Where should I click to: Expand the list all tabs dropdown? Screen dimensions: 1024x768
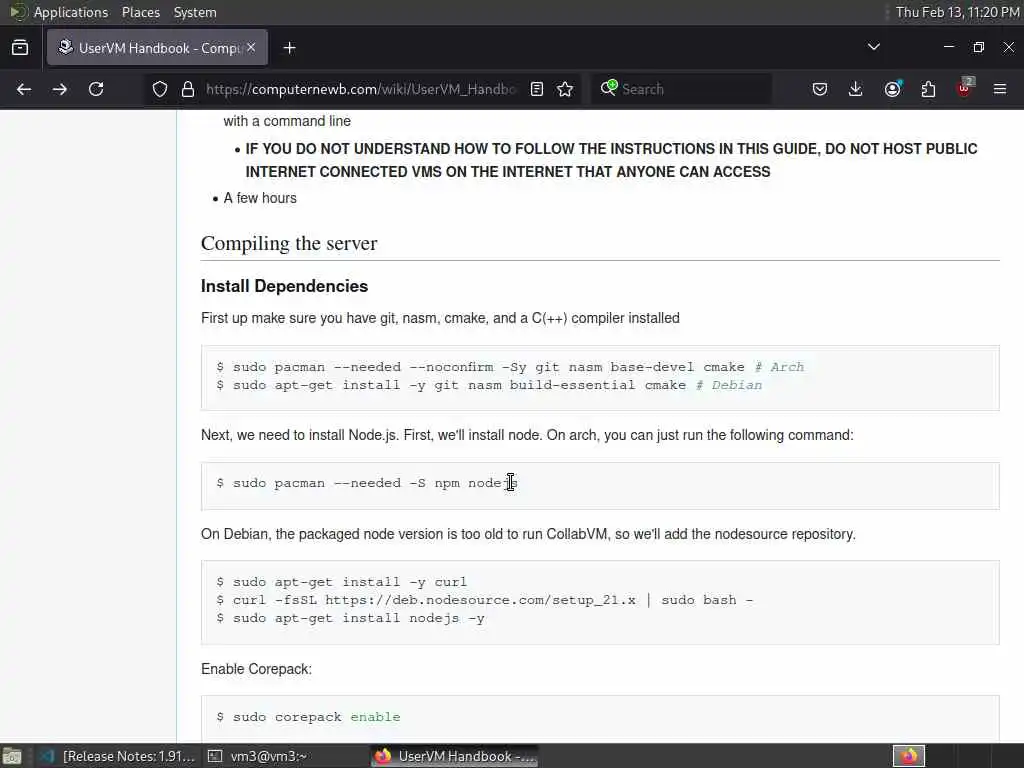coord(874,47)
